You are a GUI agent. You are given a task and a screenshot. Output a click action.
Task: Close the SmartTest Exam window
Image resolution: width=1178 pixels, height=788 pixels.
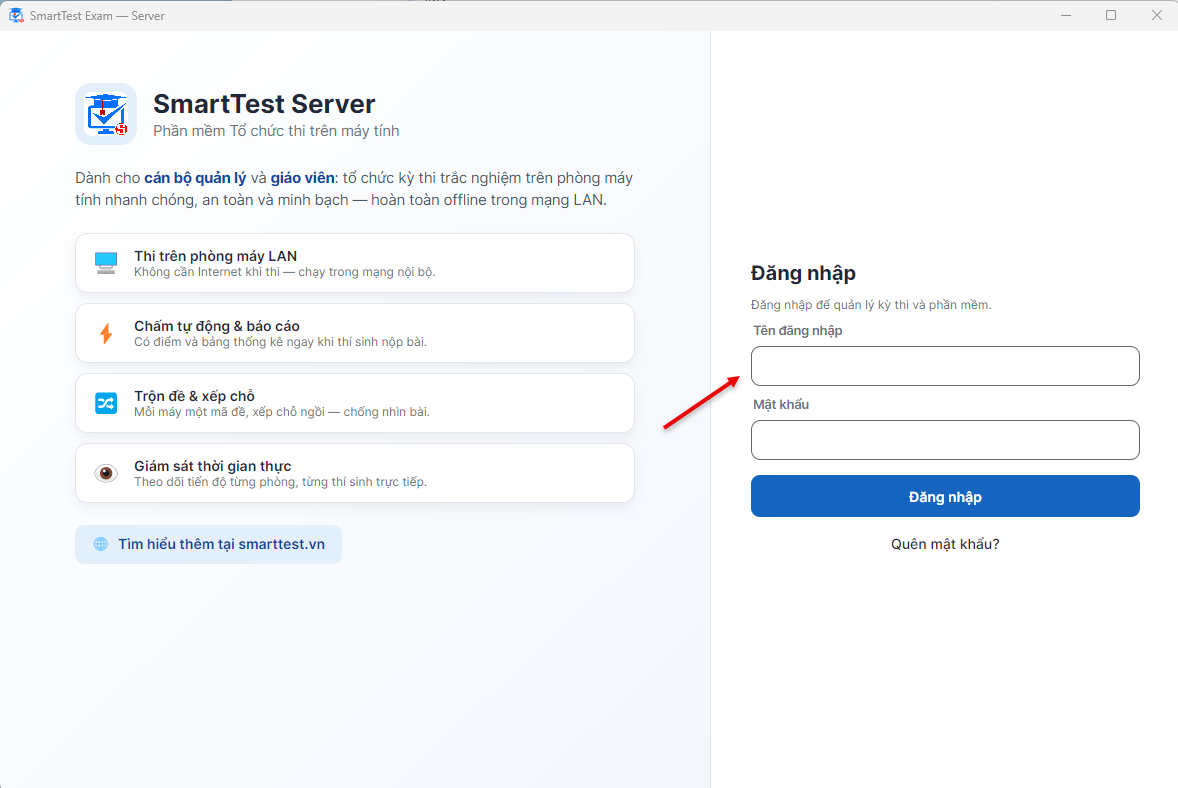1157,15
